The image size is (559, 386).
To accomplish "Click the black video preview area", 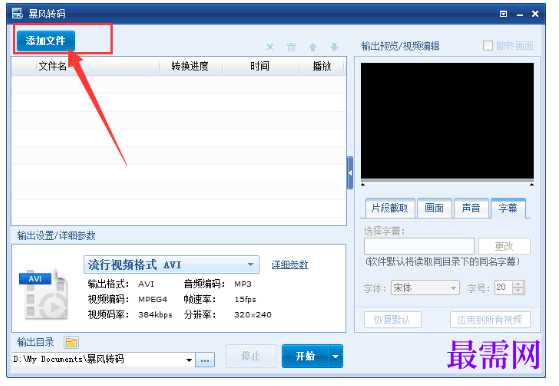I will pyautogui.click(x=447, y=120).
